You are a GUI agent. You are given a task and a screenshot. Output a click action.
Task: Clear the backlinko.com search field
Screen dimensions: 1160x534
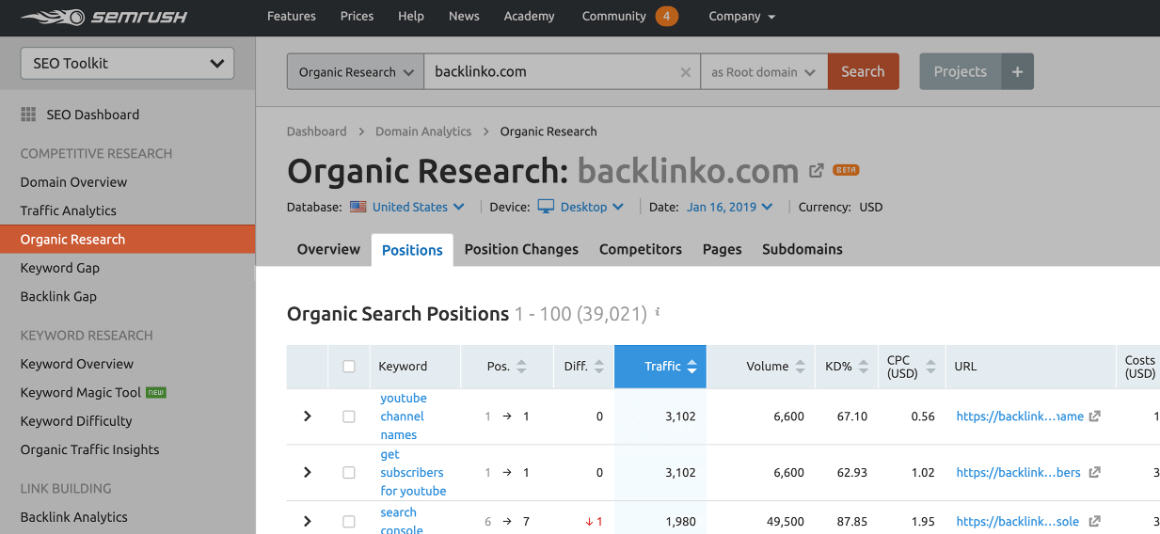pyautogui.click(x=685, y=72)
